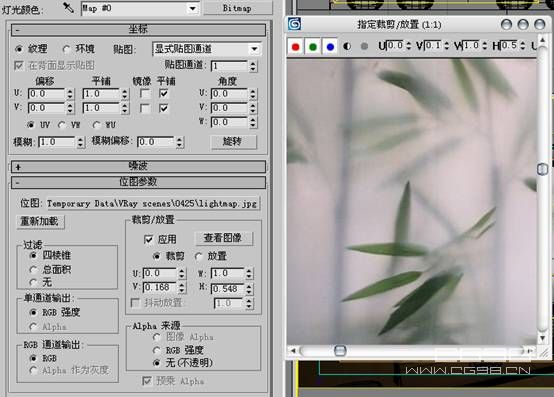This screenshot has height=397, width=554.
Task: Click the 查看图像 button
Action: point(223,238)
